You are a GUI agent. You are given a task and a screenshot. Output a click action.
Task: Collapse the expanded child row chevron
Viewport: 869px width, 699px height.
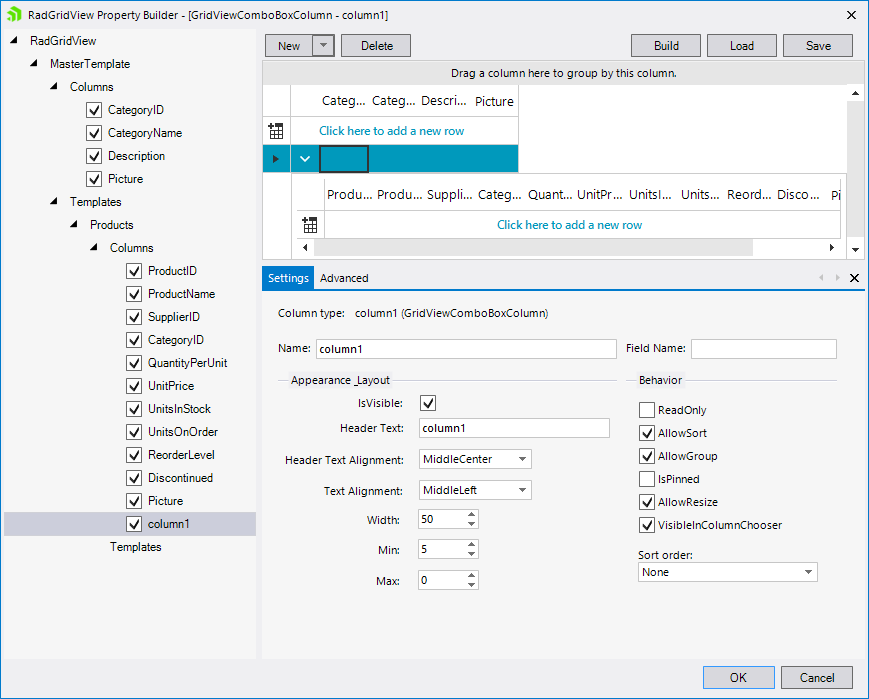[305, 159]
